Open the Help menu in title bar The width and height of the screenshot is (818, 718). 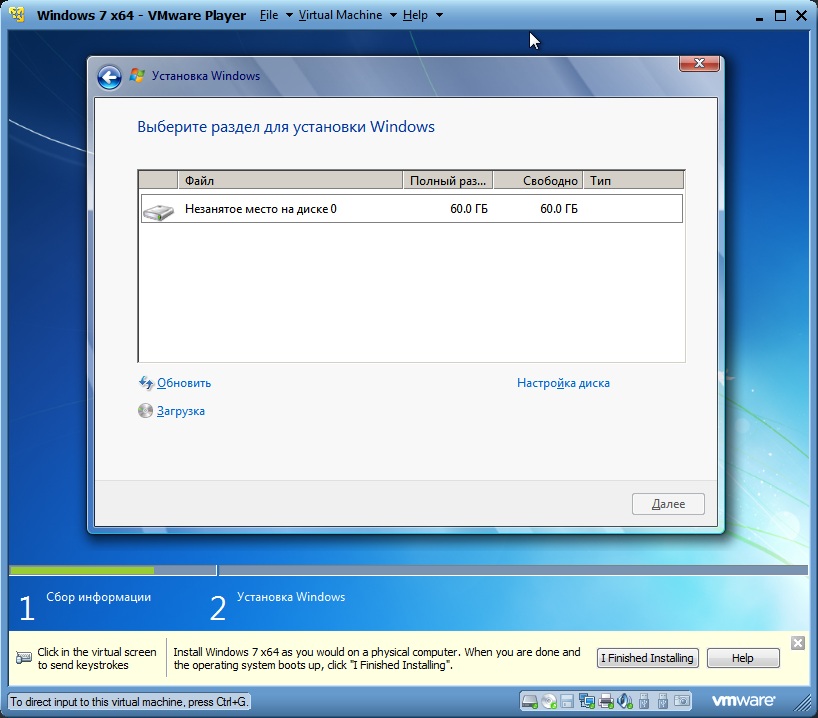click(415, 15)
